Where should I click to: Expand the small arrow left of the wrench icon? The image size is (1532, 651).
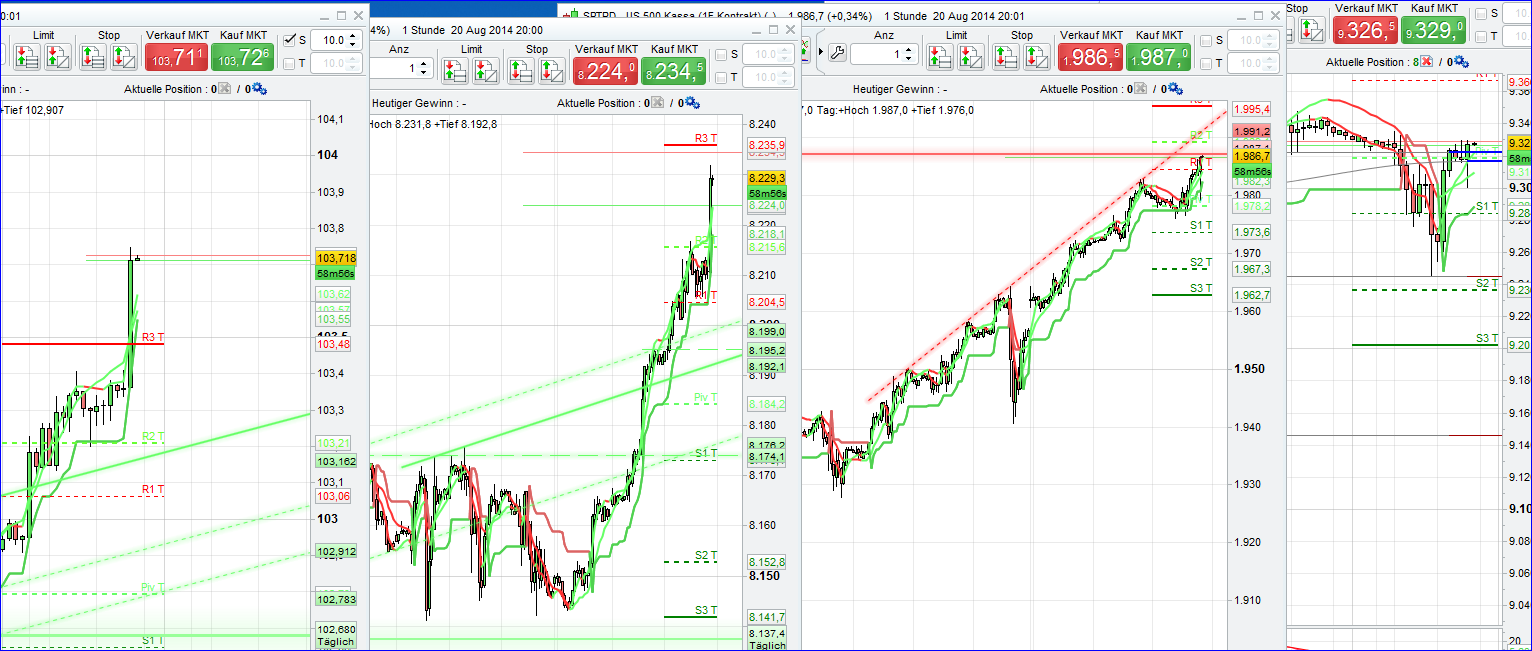pyautogui.click(x=821, y=51)
